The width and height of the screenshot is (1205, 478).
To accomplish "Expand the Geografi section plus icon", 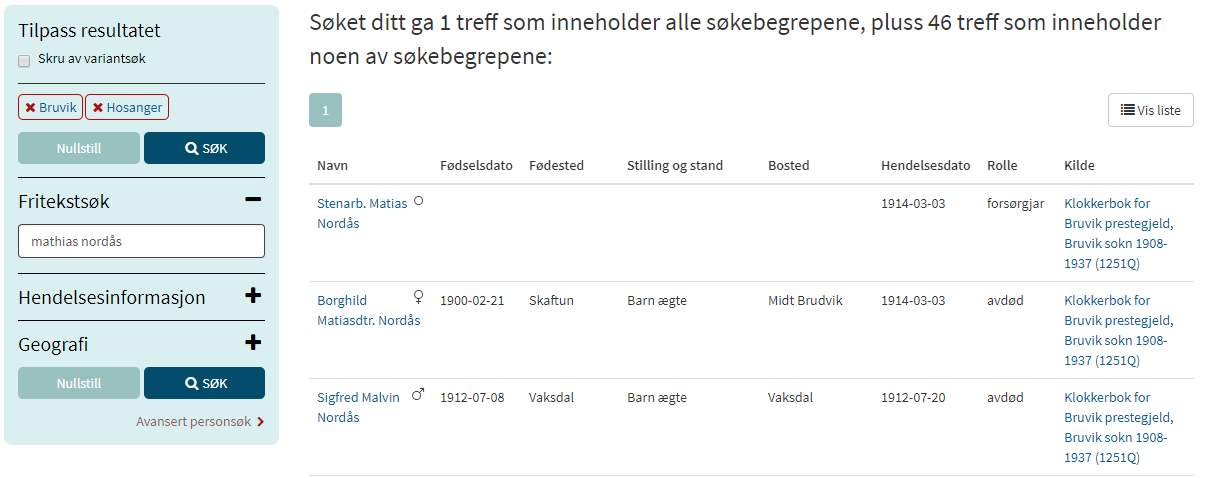I will 253,343.
